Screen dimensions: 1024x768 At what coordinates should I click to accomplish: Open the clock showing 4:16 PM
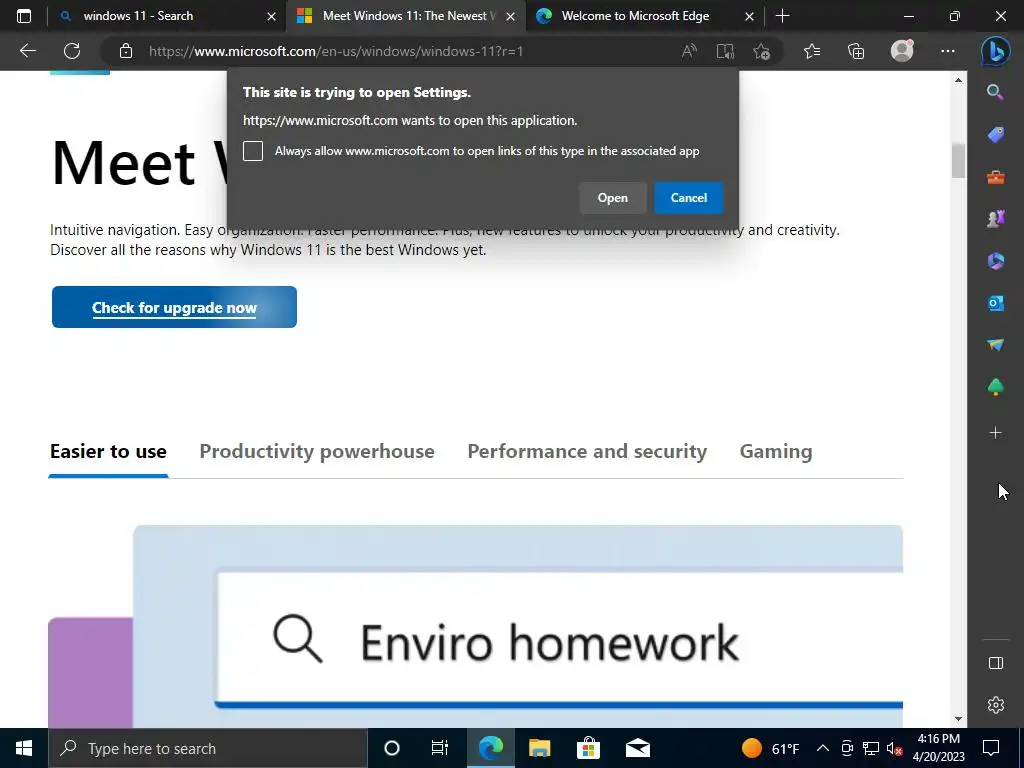(938, 748)
